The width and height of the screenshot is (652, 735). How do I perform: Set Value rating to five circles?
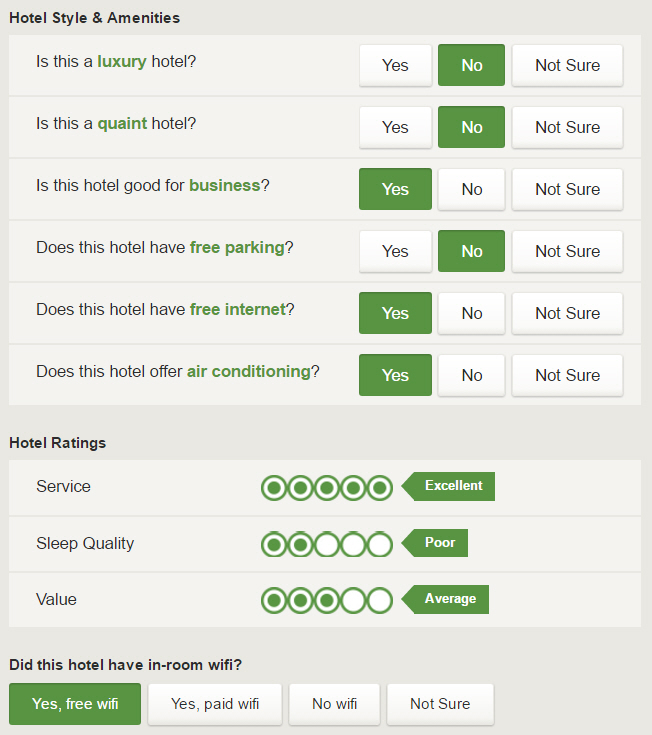[378, 601]
